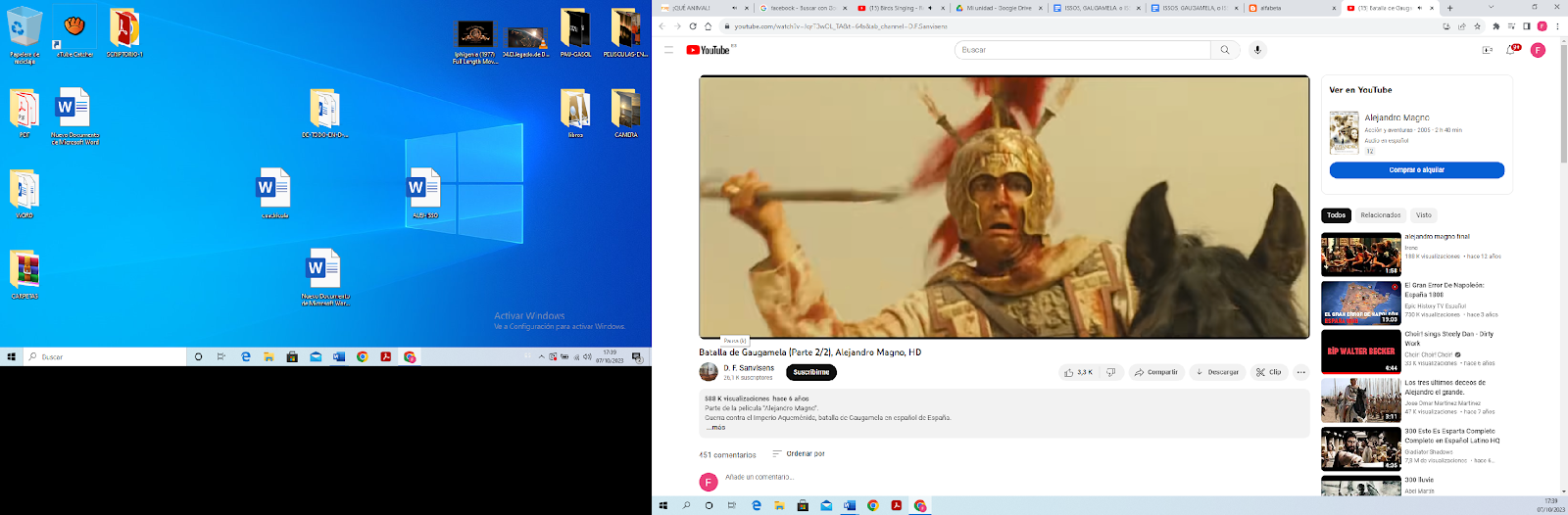
Task: Open File Explorer from the left taskbar
Action: [269, 357]
